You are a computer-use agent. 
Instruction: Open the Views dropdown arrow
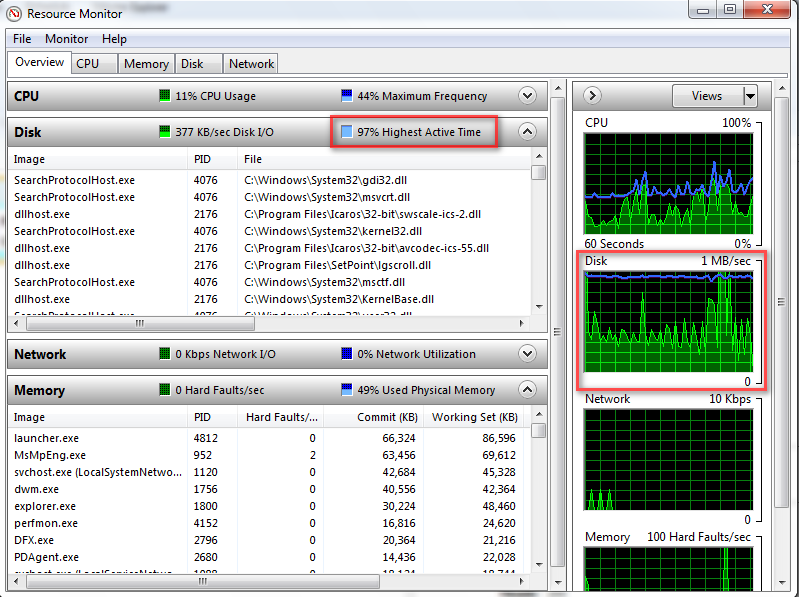750,96
